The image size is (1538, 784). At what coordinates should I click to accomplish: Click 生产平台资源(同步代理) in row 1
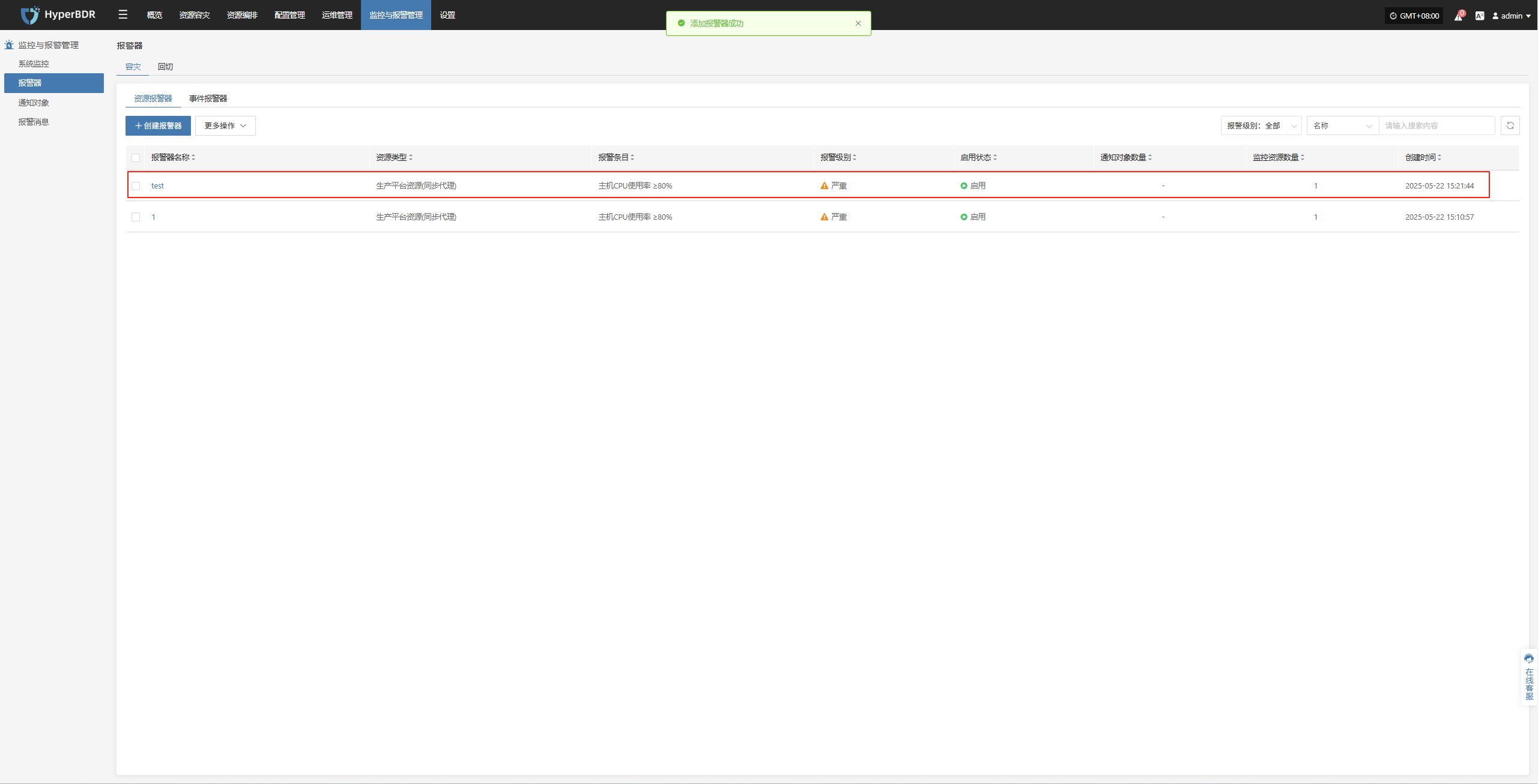pyautogui.click(x=416, y=217)
